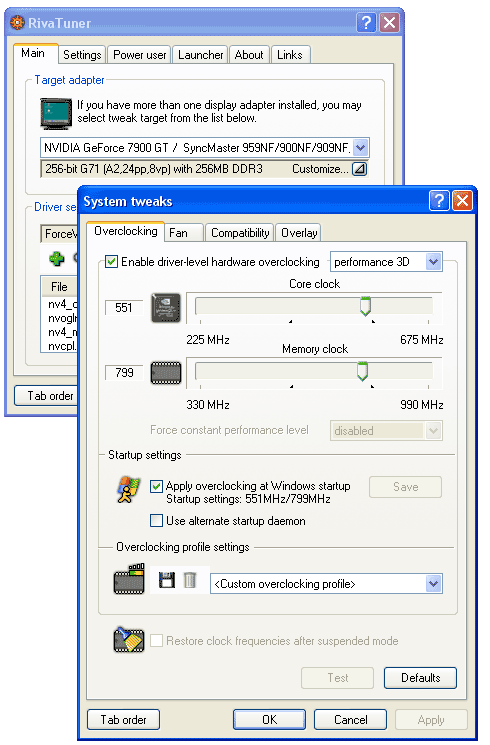Open the Compatibility tab
Screen dimensions: 490x745
pos(240,233)
